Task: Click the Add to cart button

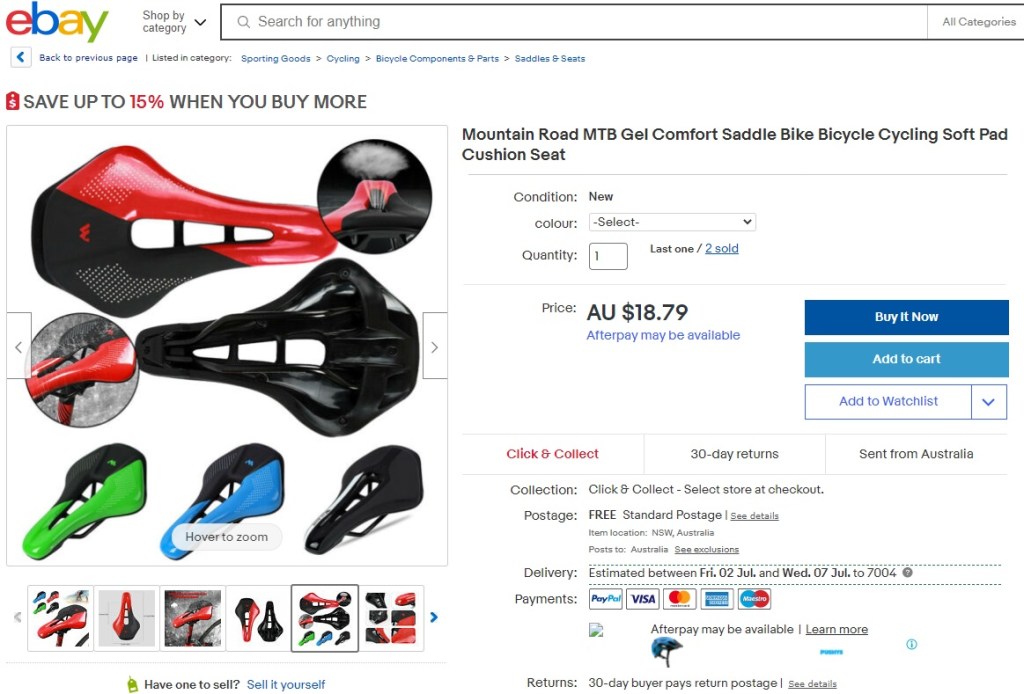Action: (906, 359)
